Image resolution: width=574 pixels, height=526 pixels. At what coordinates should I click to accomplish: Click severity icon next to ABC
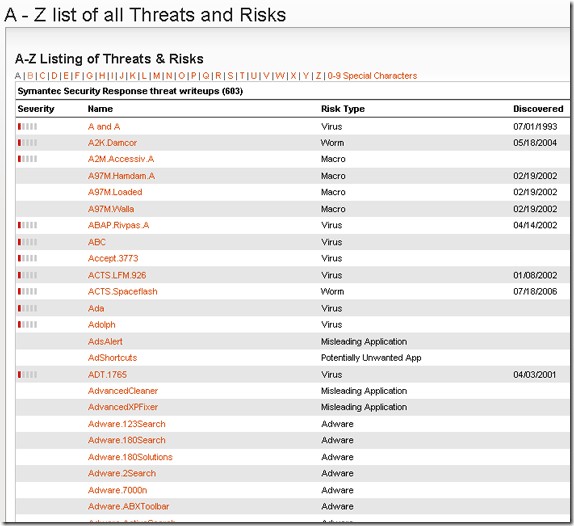(x=27, y=242)
